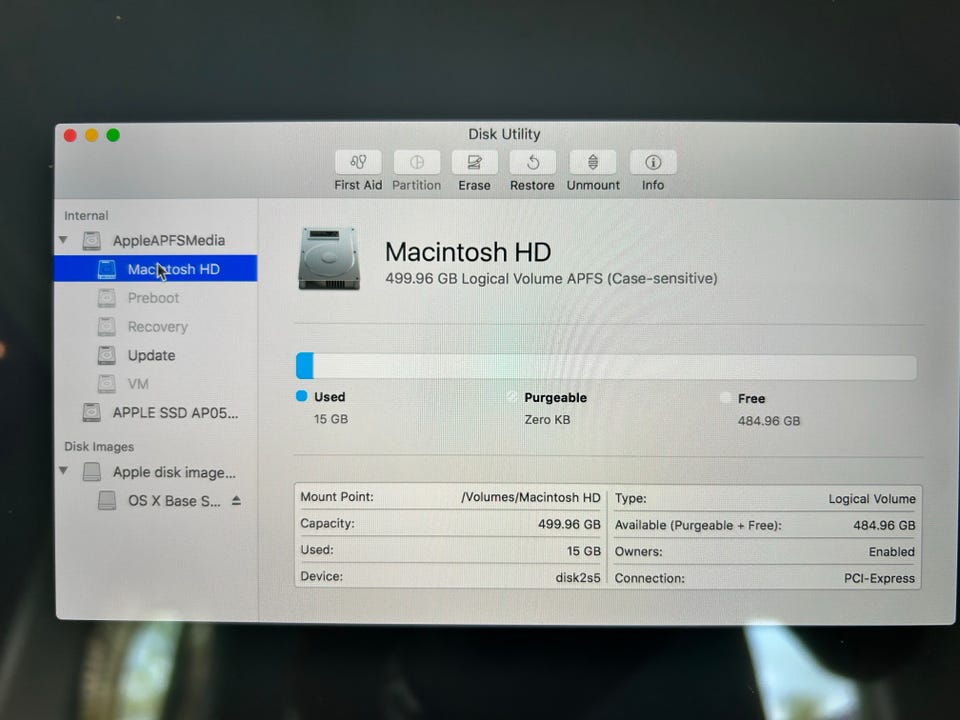Image resolution: width=960 pixels, height=720 pixels.
Task: Eject the OS X Base System image
Action: click(x=236, y=501)
